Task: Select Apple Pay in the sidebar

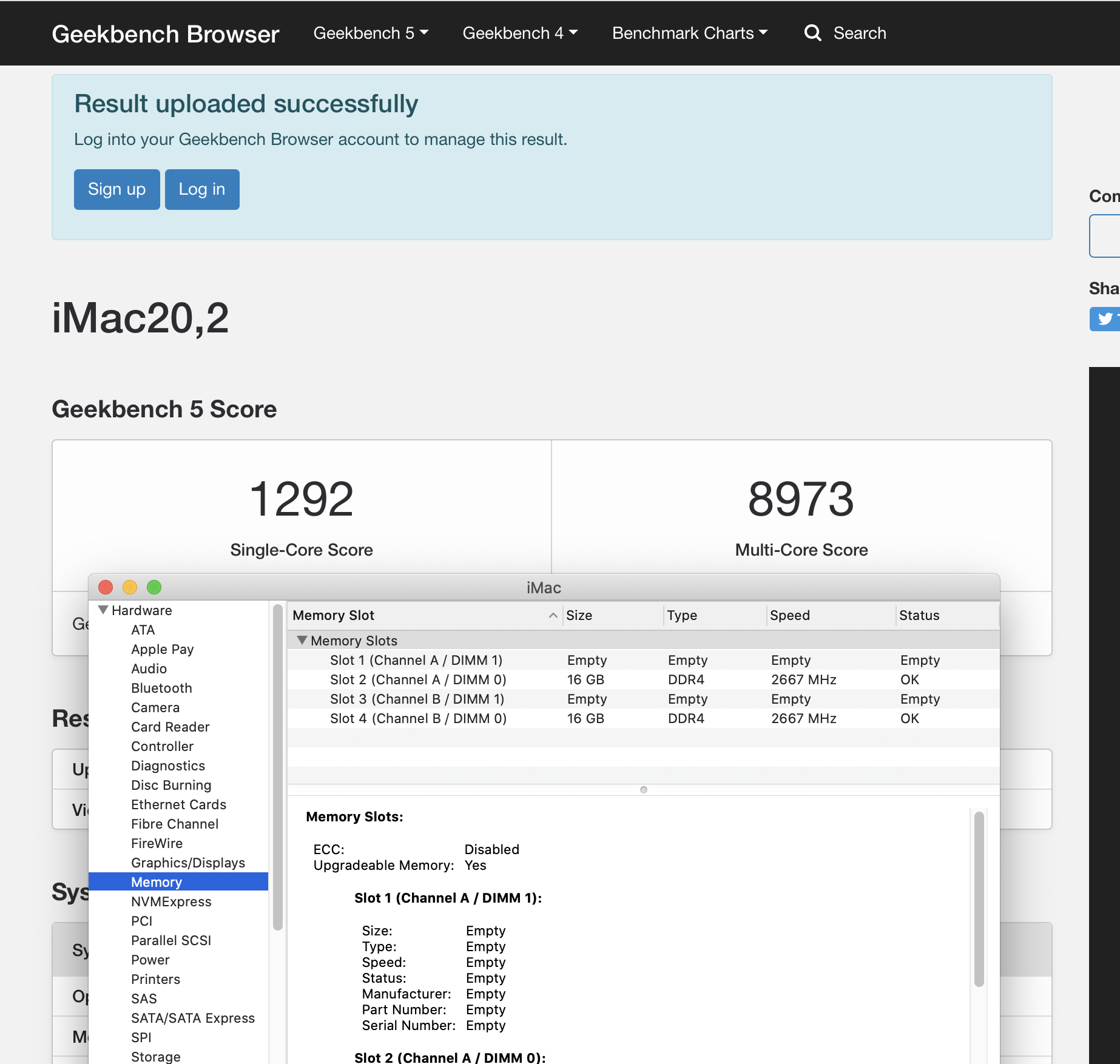Action: (x=163, y=649)
